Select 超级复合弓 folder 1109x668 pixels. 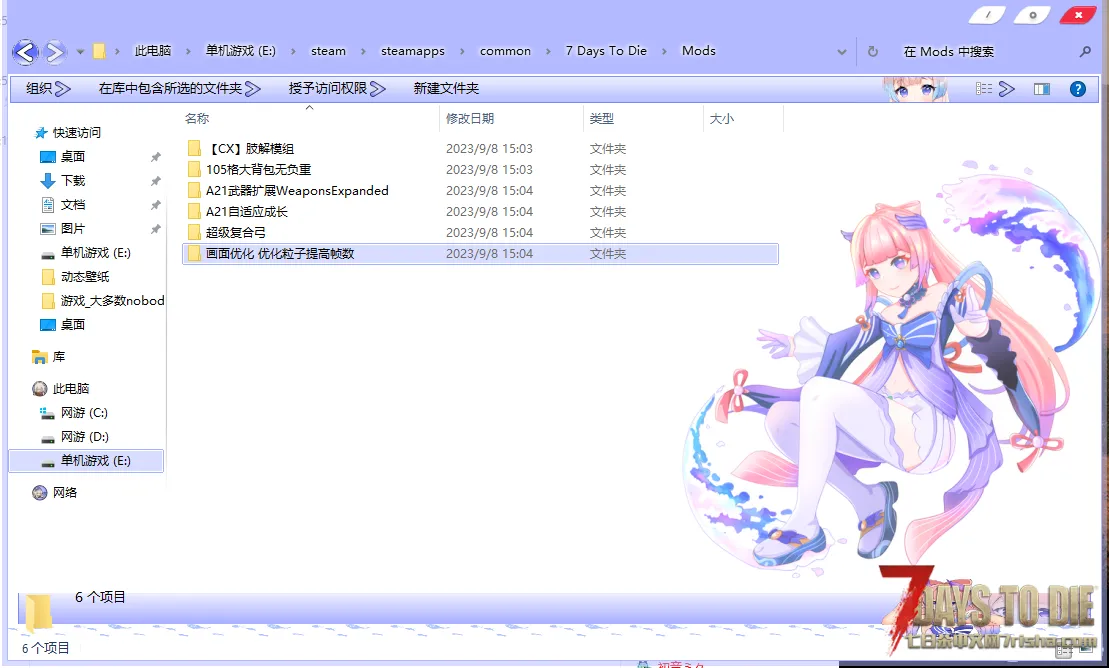480,233
